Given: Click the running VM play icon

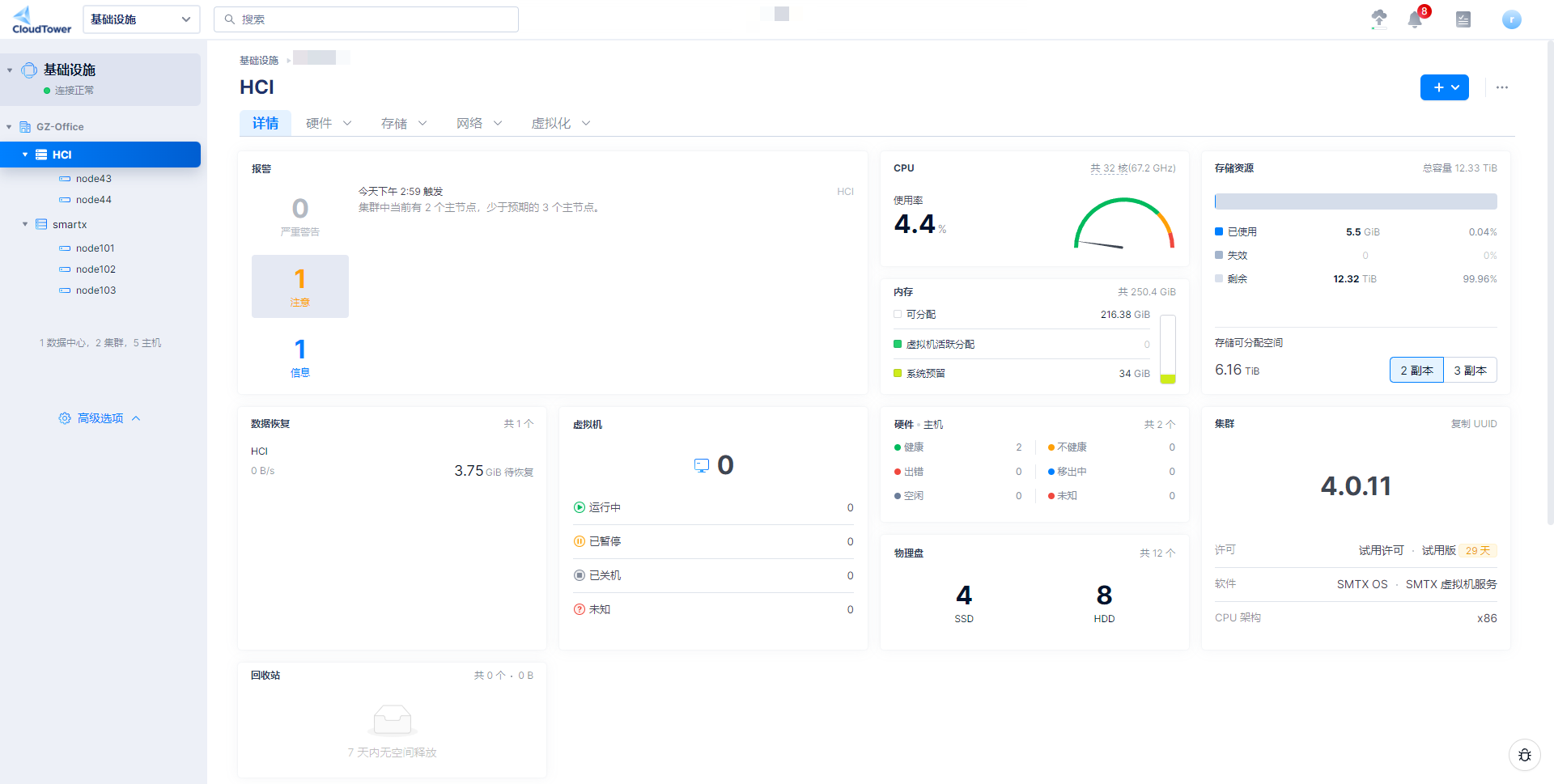Looking at the screenshot, I should tap(580, 507).
